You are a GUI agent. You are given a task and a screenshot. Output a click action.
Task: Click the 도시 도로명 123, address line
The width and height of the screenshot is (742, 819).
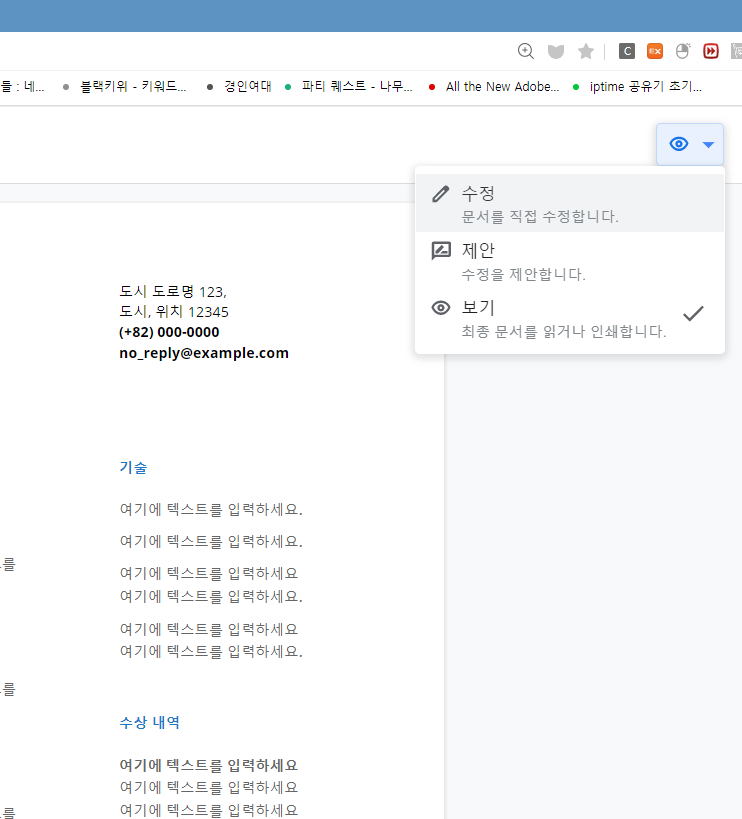click(173, 291)
